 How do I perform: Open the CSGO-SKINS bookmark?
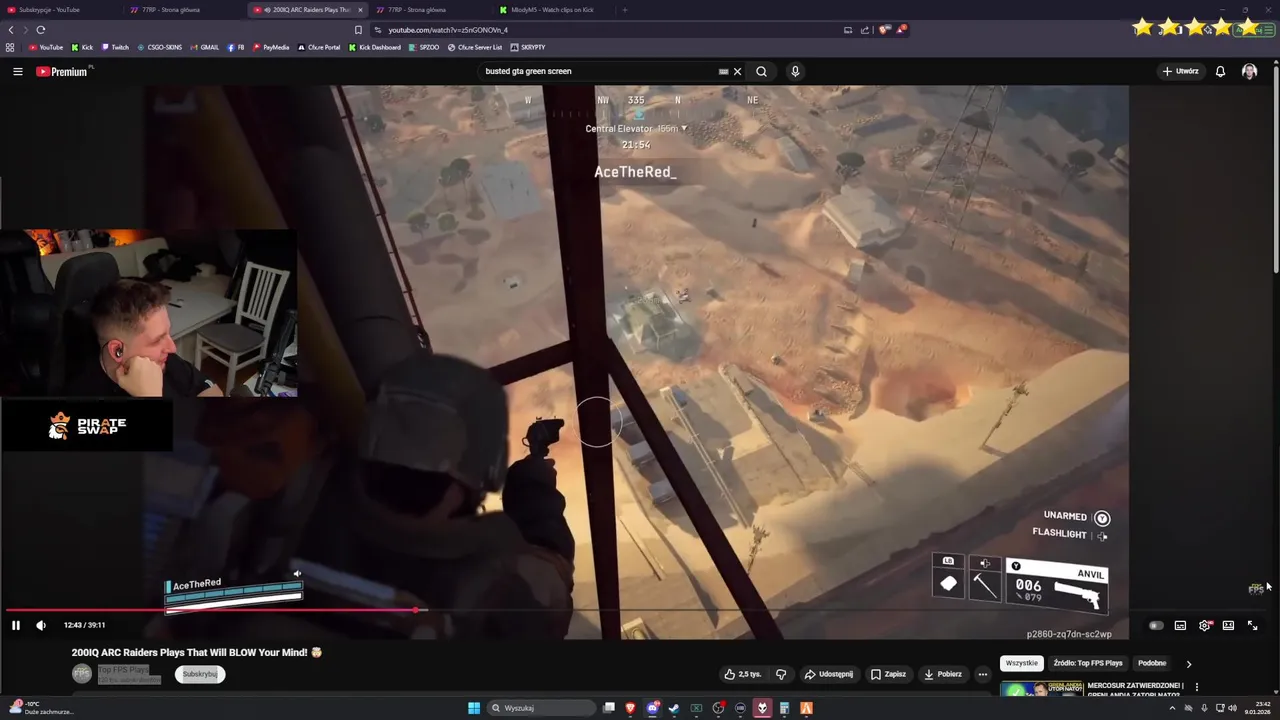(x=160, y=47)
